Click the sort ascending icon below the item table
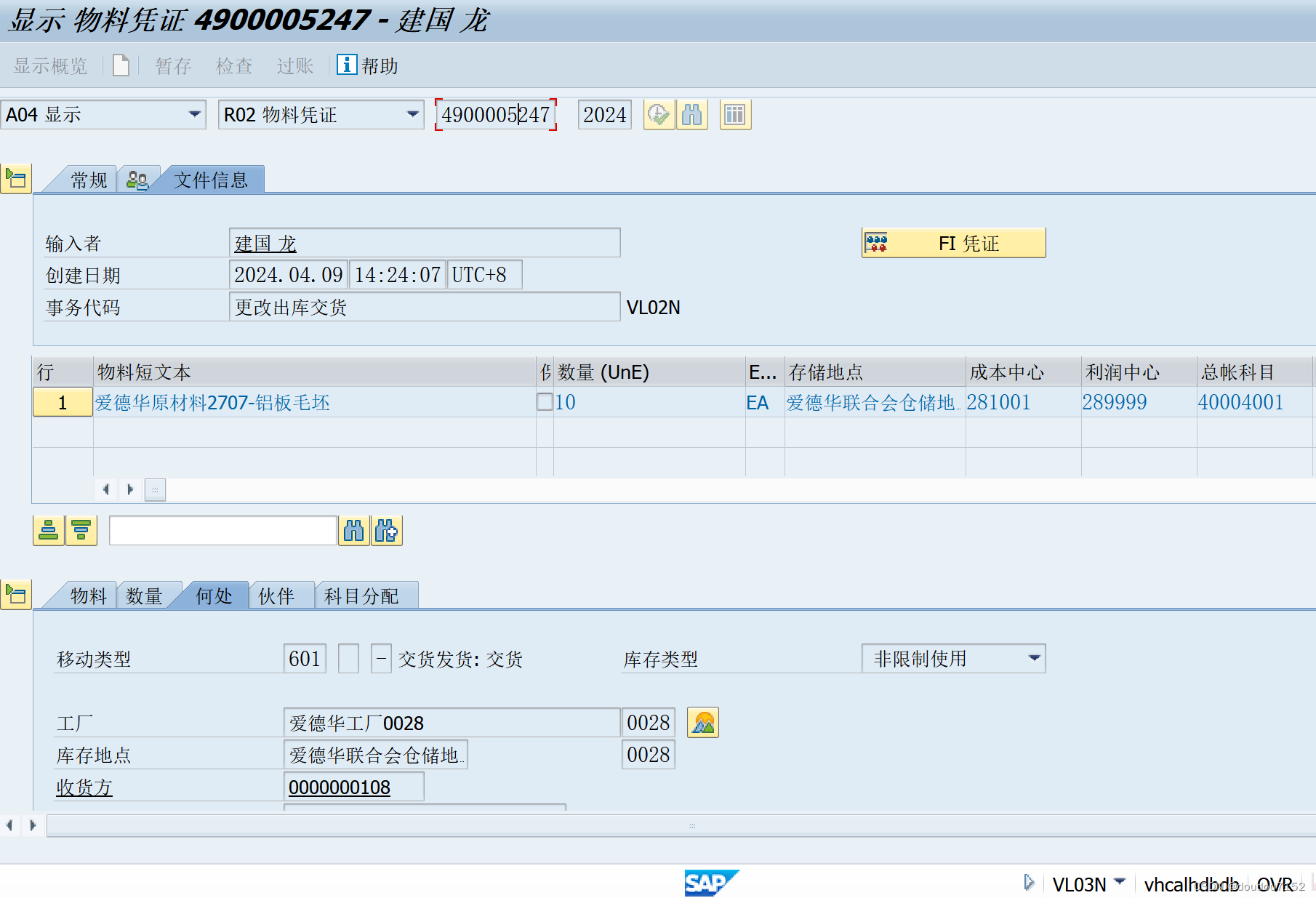This screenshot has height=898, width=1316. 47,530
